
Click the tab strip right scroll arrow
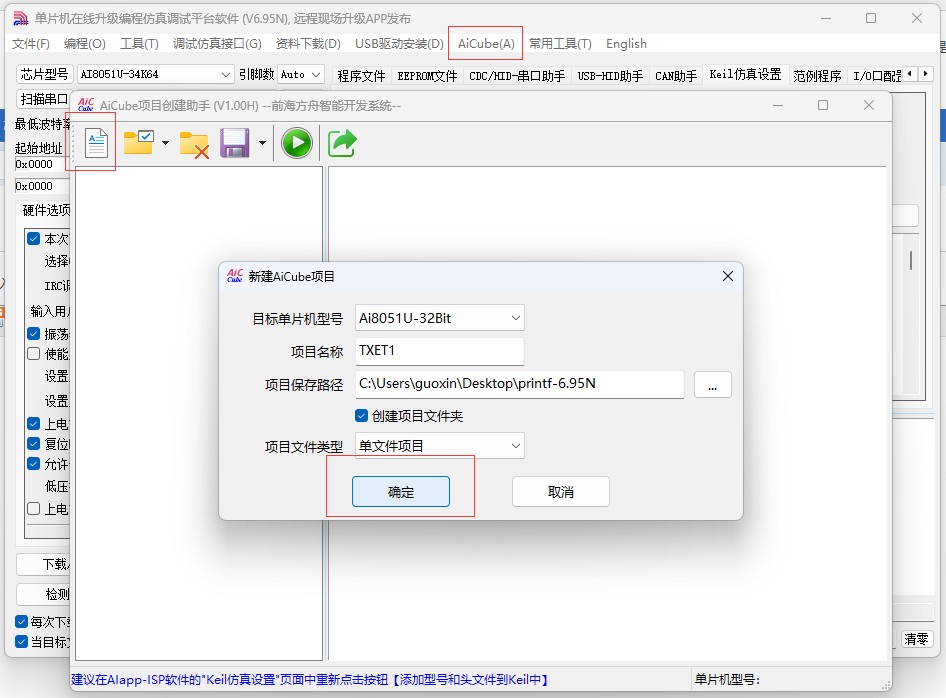[925, 74]
